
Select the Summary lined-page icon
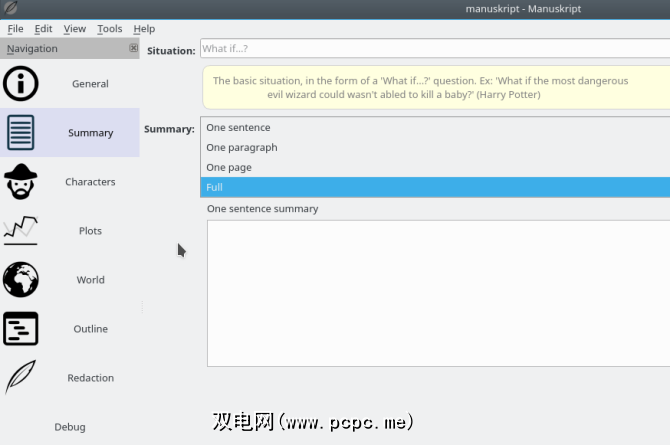coord(21,133)
